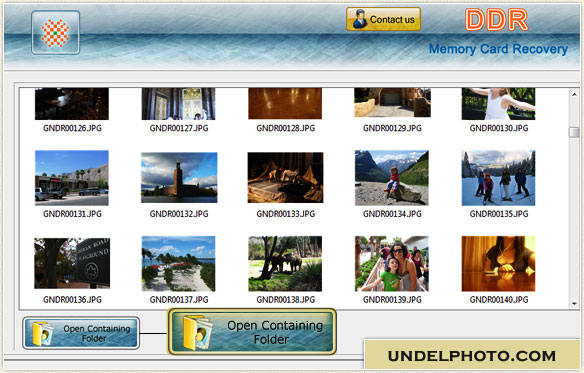Screen dimensions: 584x373
Task: Click file name GNDR00135.JPG
Action: [x=499, y=214]
